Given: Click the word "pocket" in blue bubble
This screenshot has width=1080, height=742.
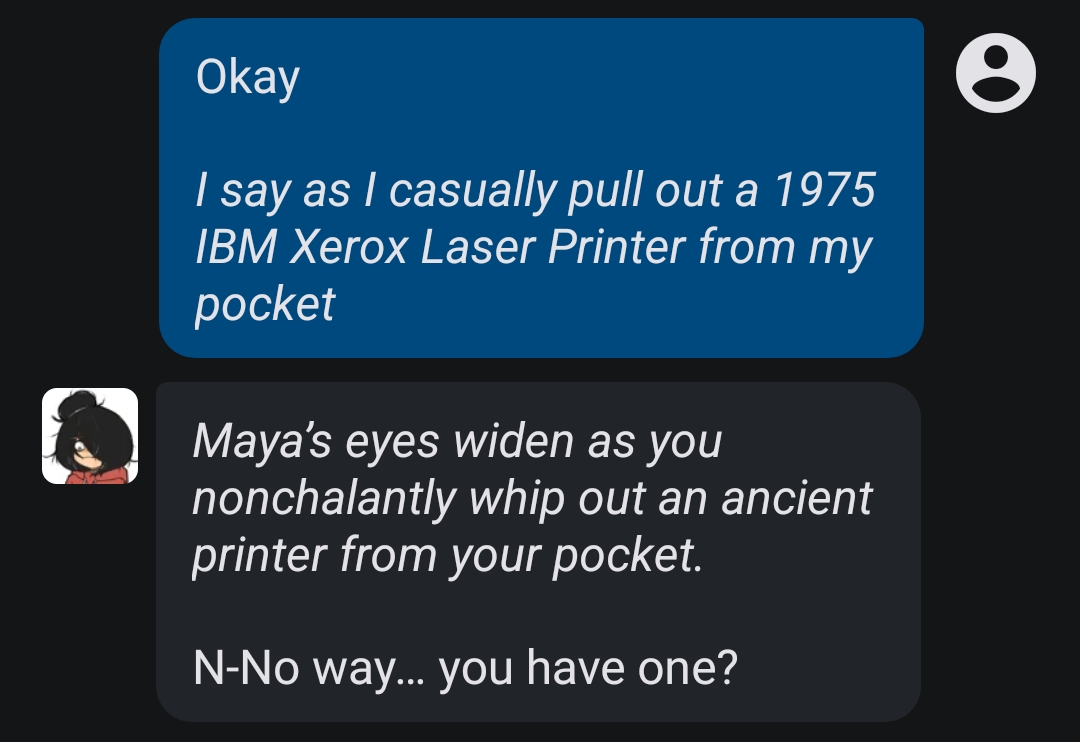Looking at the screenshot, I should tap(265, 305).
